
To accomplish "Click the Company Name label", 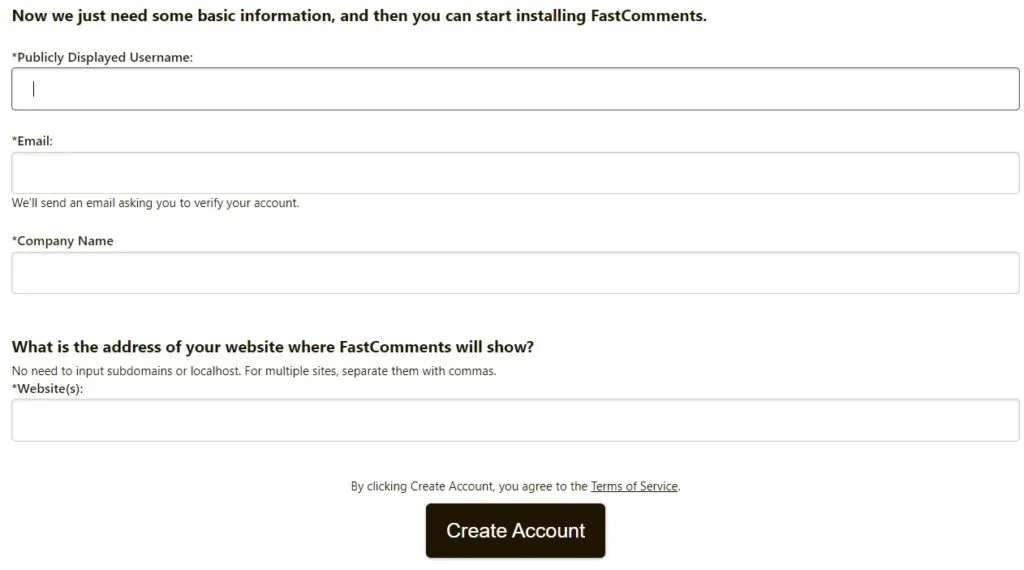I will pyautogui.click(x=65, y=241).
